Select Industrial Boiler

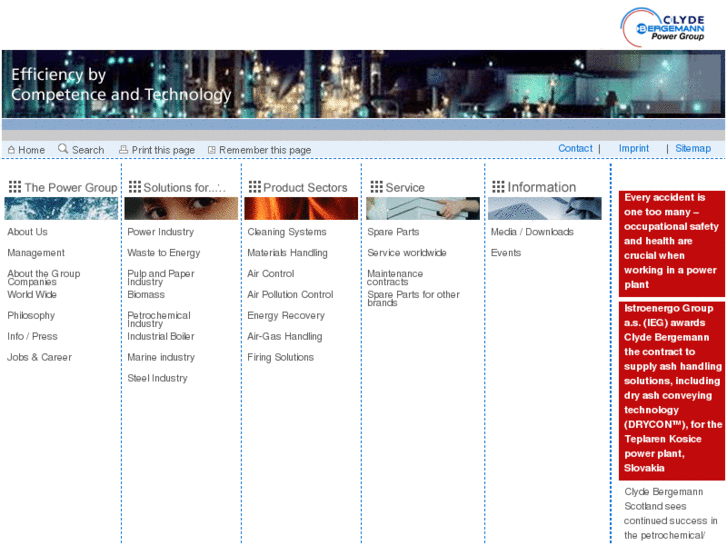click(x=161, y=336)
